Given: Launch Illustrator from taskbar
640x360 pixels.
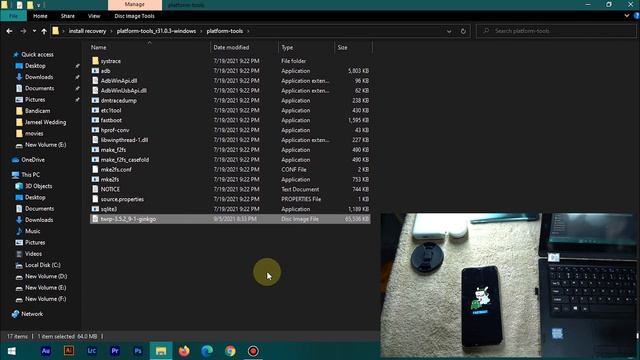Looking at the screenshot, I should (69, 351).
